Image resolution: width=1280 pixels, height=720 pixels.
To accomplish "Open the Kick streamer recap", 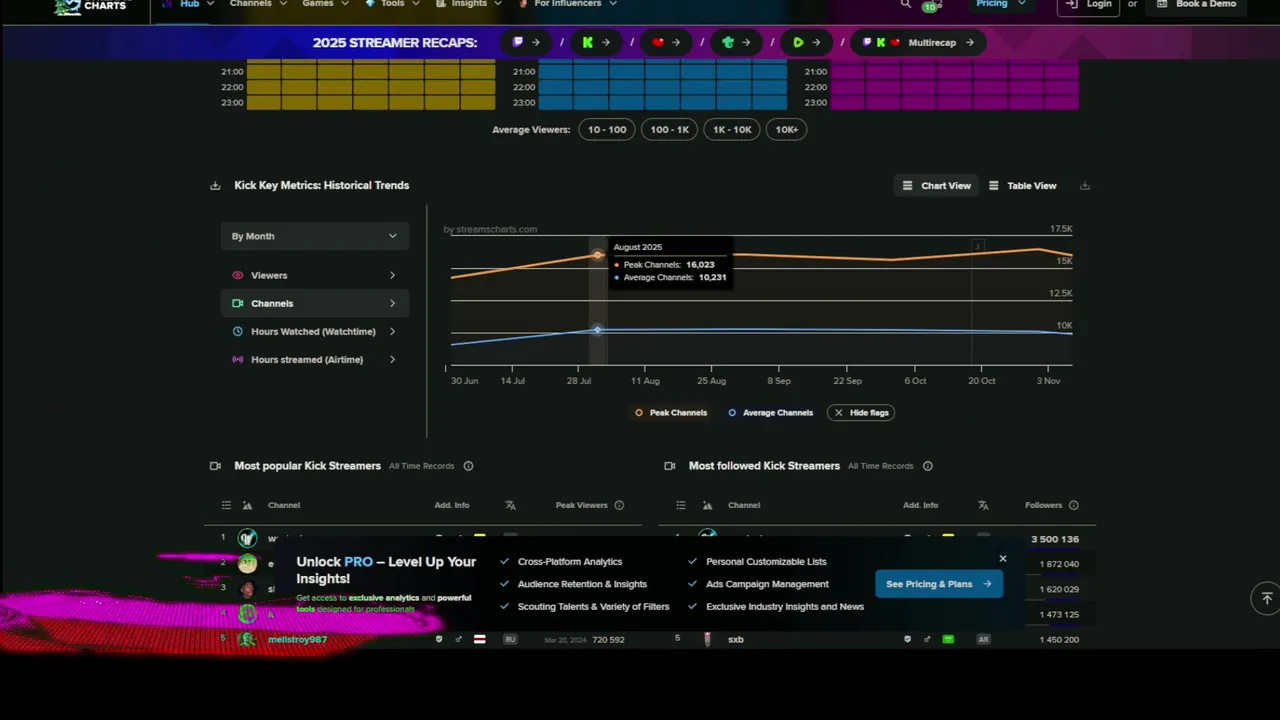I will pyautogui.click(x=596, y=42).
